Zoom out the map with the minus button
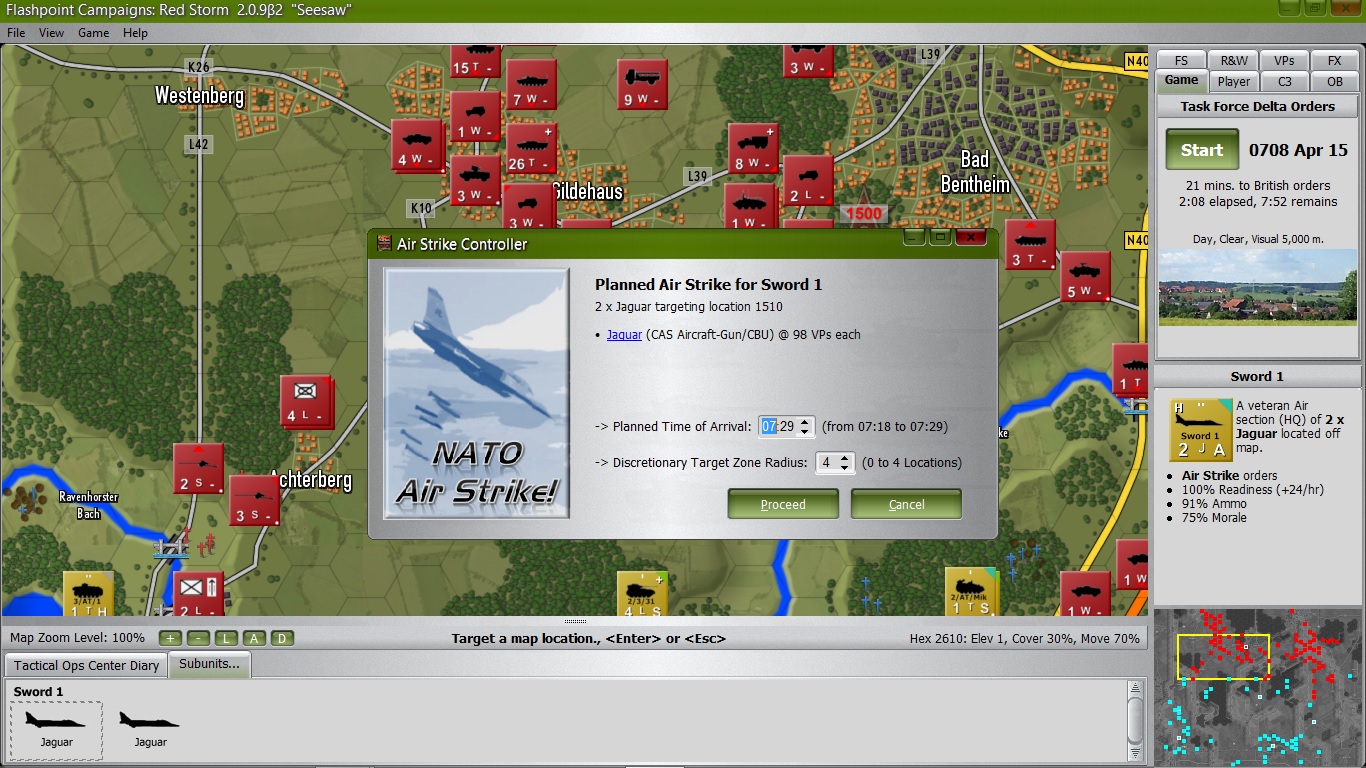The image size is (1366, 768). [x=198, y=638]
